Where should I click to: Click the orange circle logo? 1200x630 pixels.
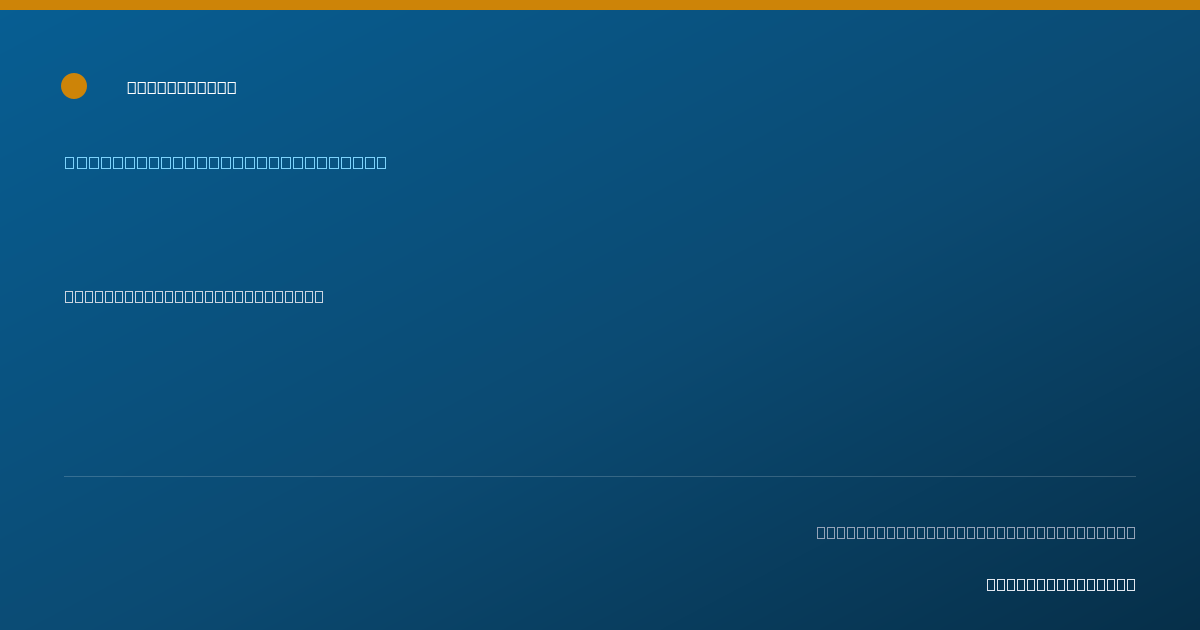coord(74,86)
